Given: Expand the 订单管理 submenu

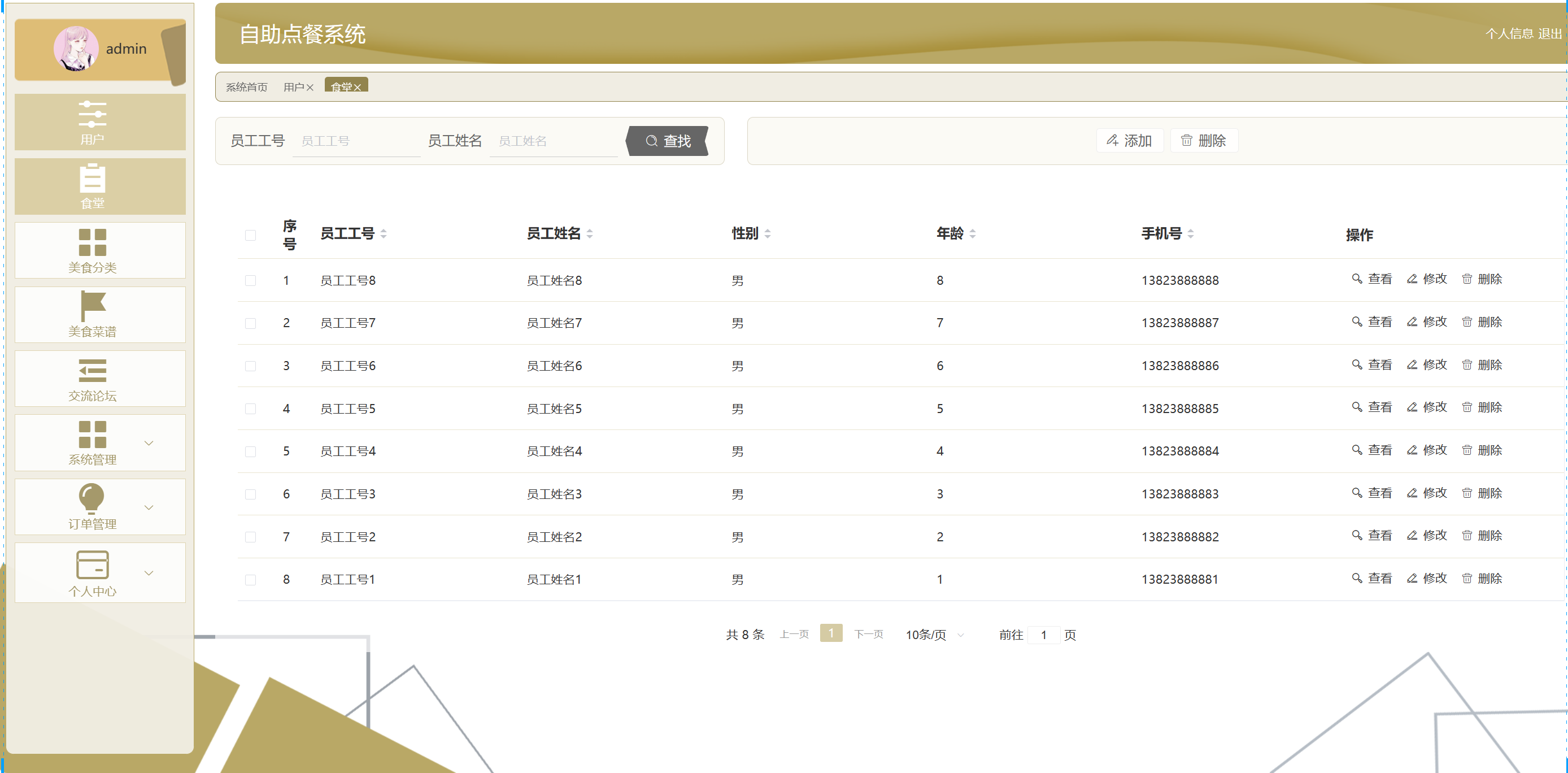Looking at the screenshot, I should point(149,507).
